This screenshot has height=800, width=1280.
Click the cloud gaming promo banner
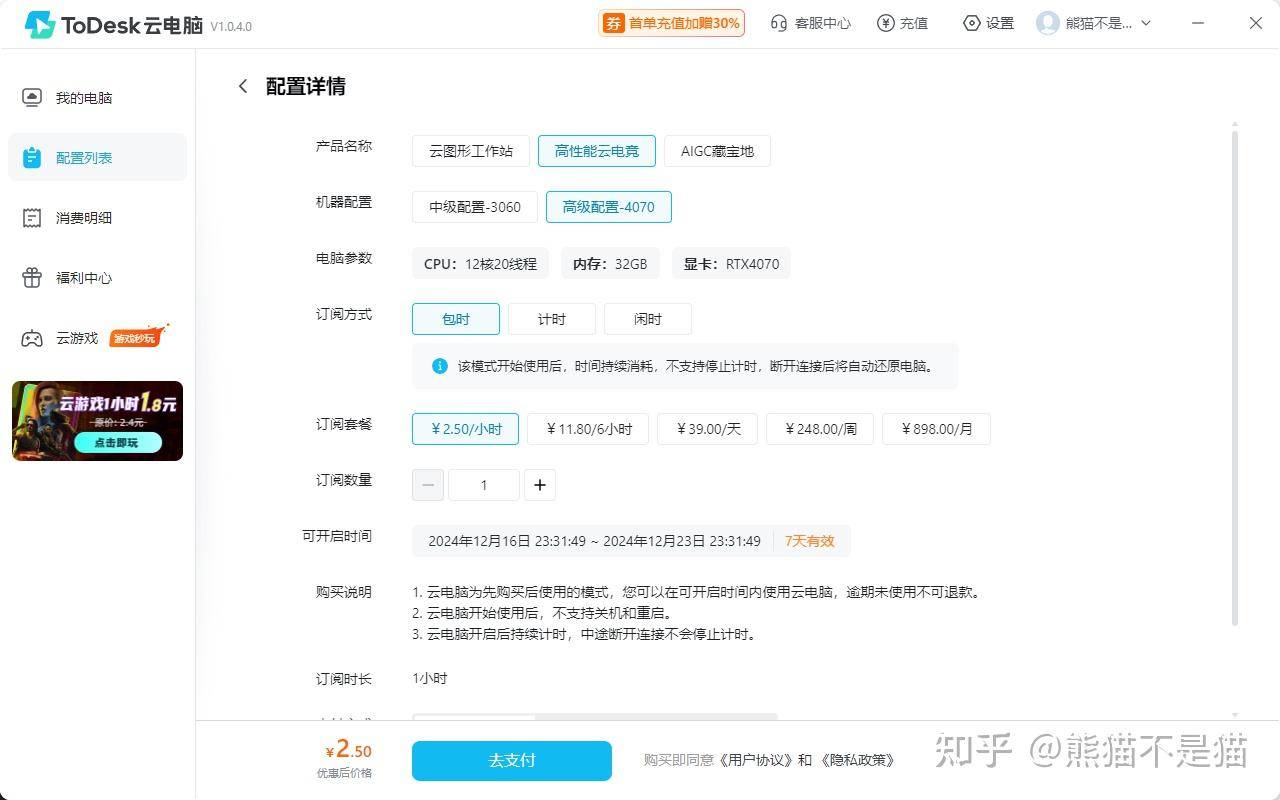pyautogui.click(x=97, y=420)
